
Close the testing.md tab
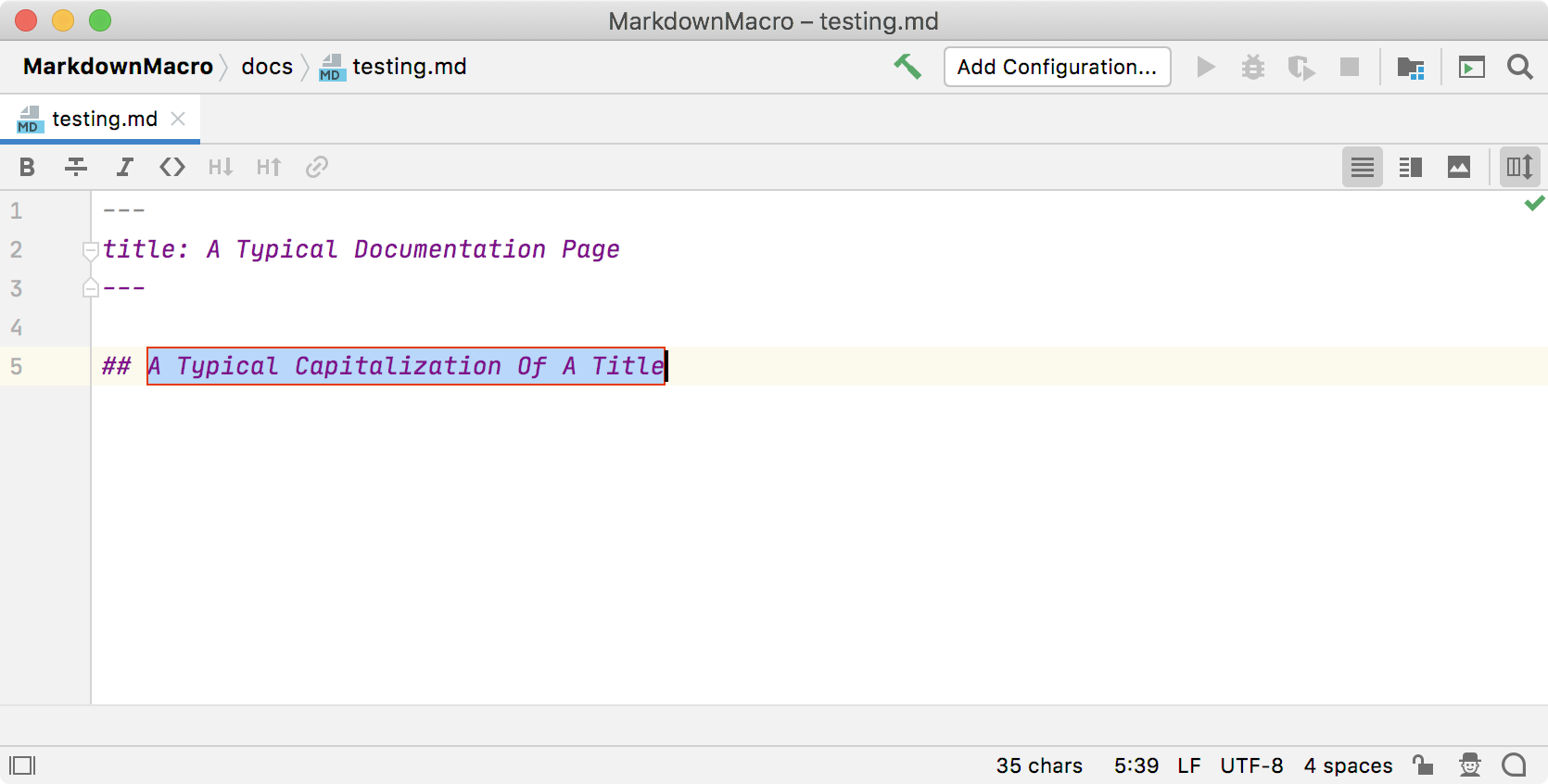point(179,119)
